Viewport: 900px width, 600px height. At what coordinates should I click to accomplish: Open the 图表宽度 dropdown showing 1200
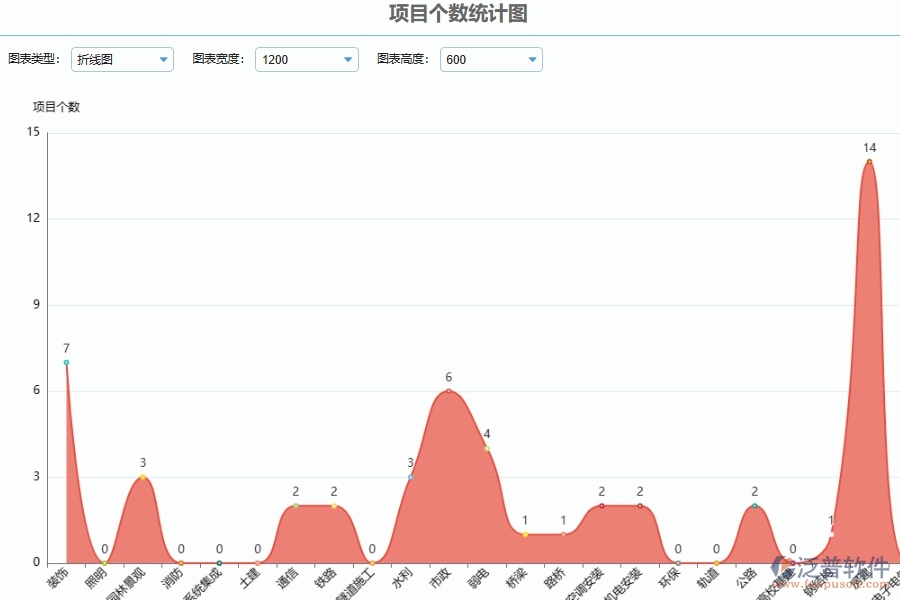pos(348,59)
